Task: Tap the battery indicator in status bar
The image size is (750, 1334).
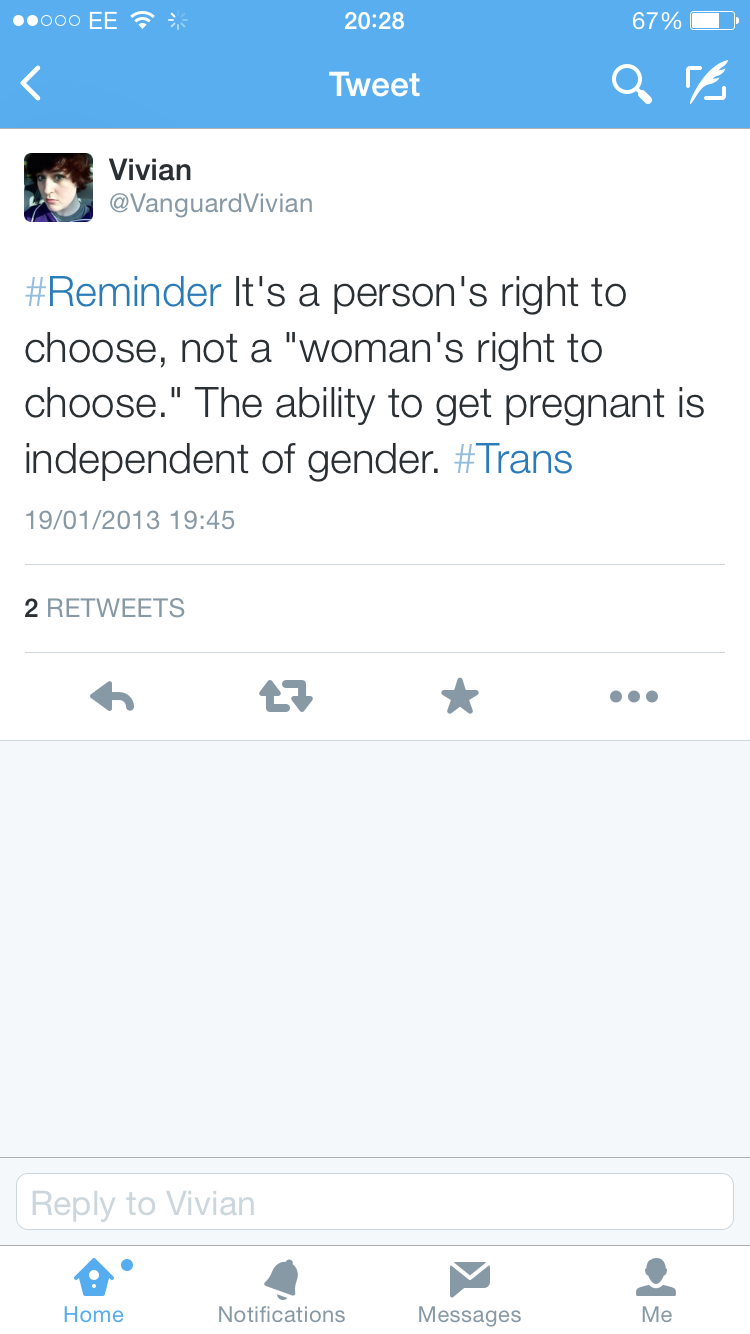Action: pyautogui.click(x=713, y=21)
